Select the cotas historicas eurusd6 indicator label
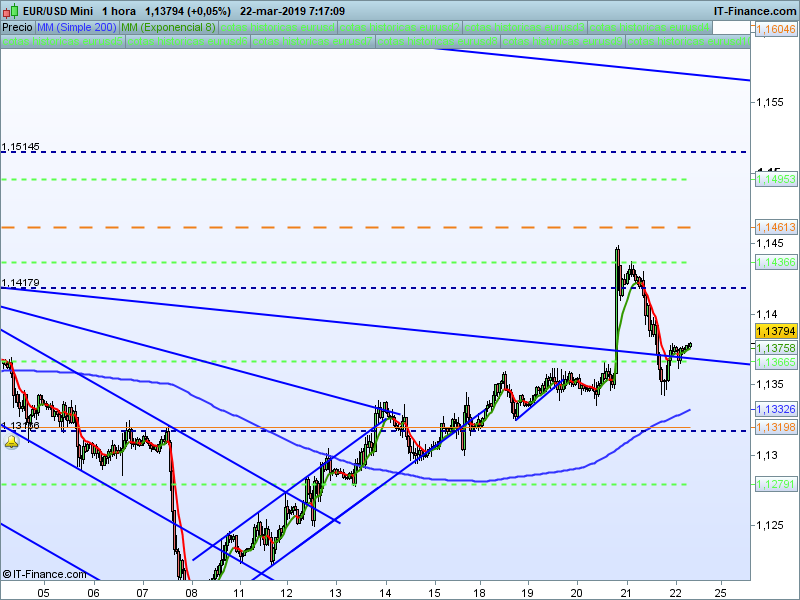800x600 pixels. pos(188,41)
